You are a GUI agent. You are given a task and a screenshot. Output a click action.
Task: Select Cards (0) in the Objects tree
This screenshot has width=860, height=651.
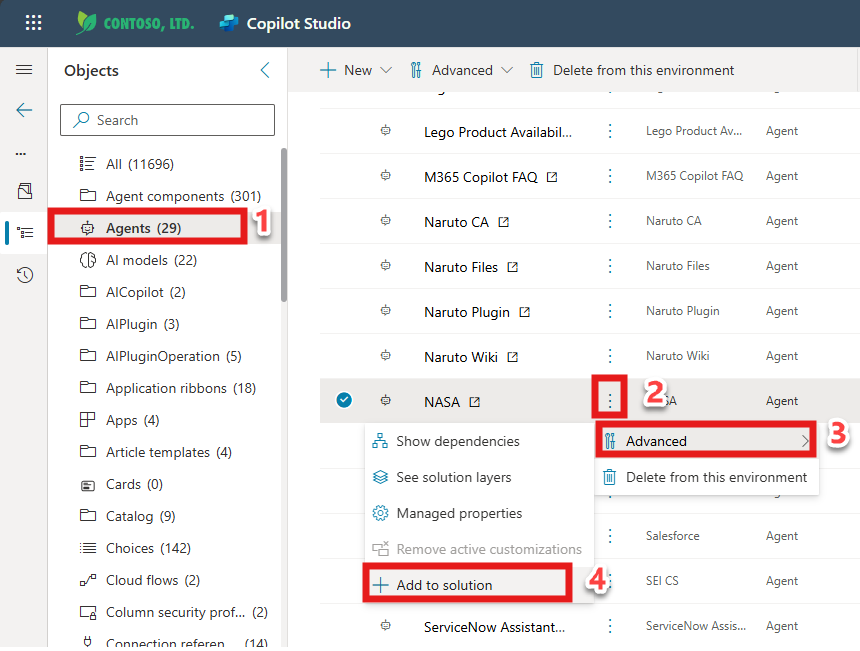coord(121,484)
